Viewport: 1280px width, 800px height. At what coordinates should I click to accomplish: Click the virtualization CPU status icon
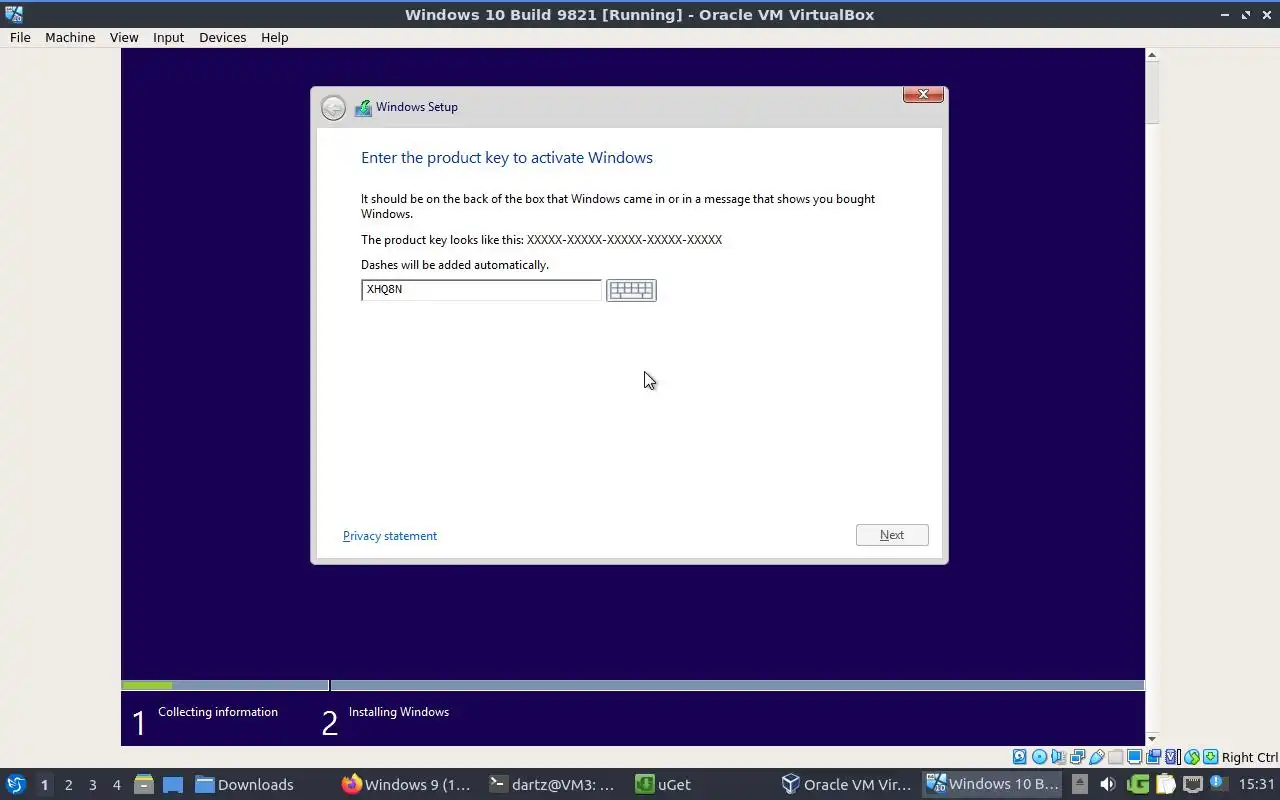click(x=1172, y=757)
